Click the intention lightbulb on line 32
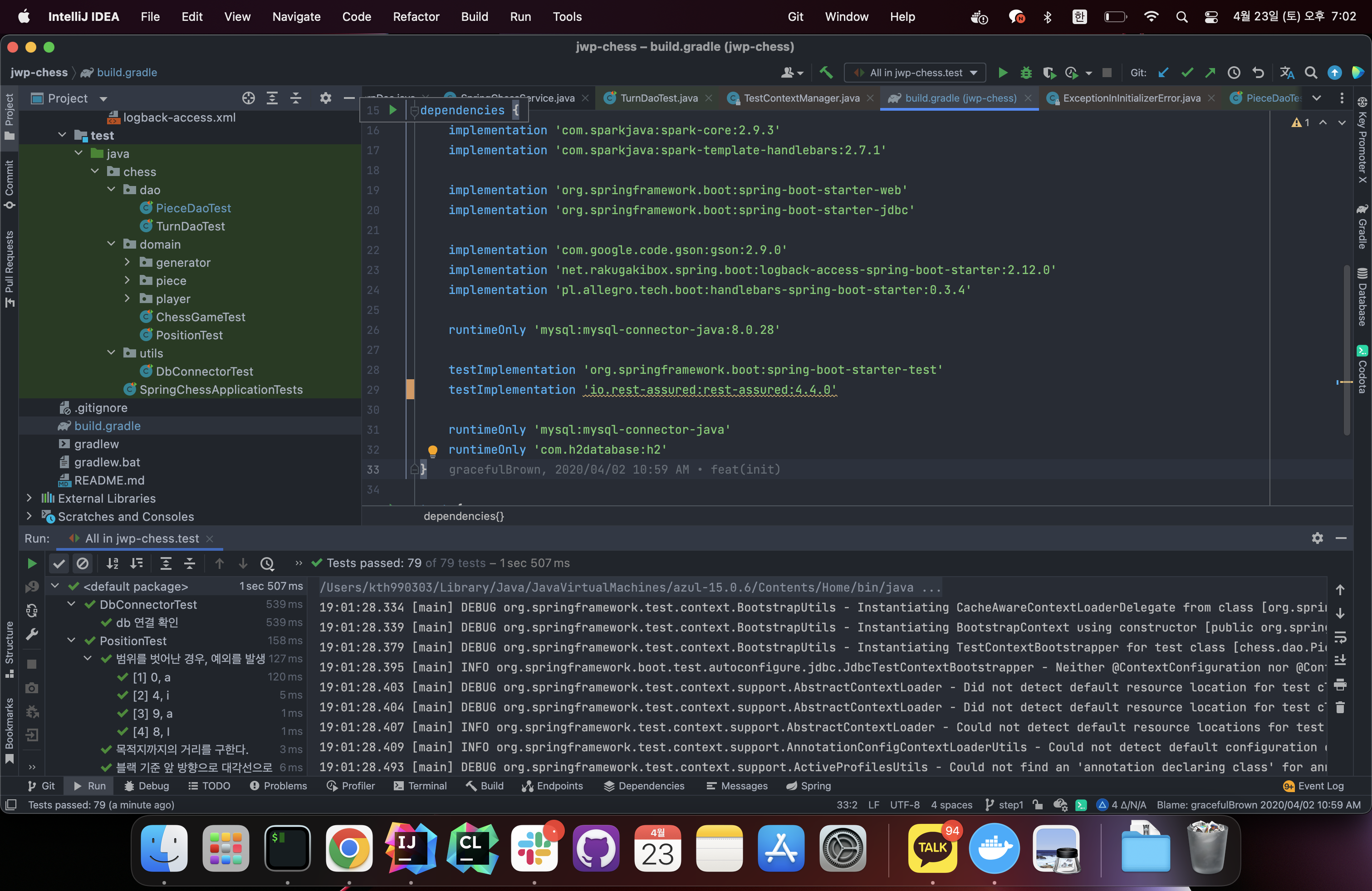 pyautogui.click(x=432, y=450)
